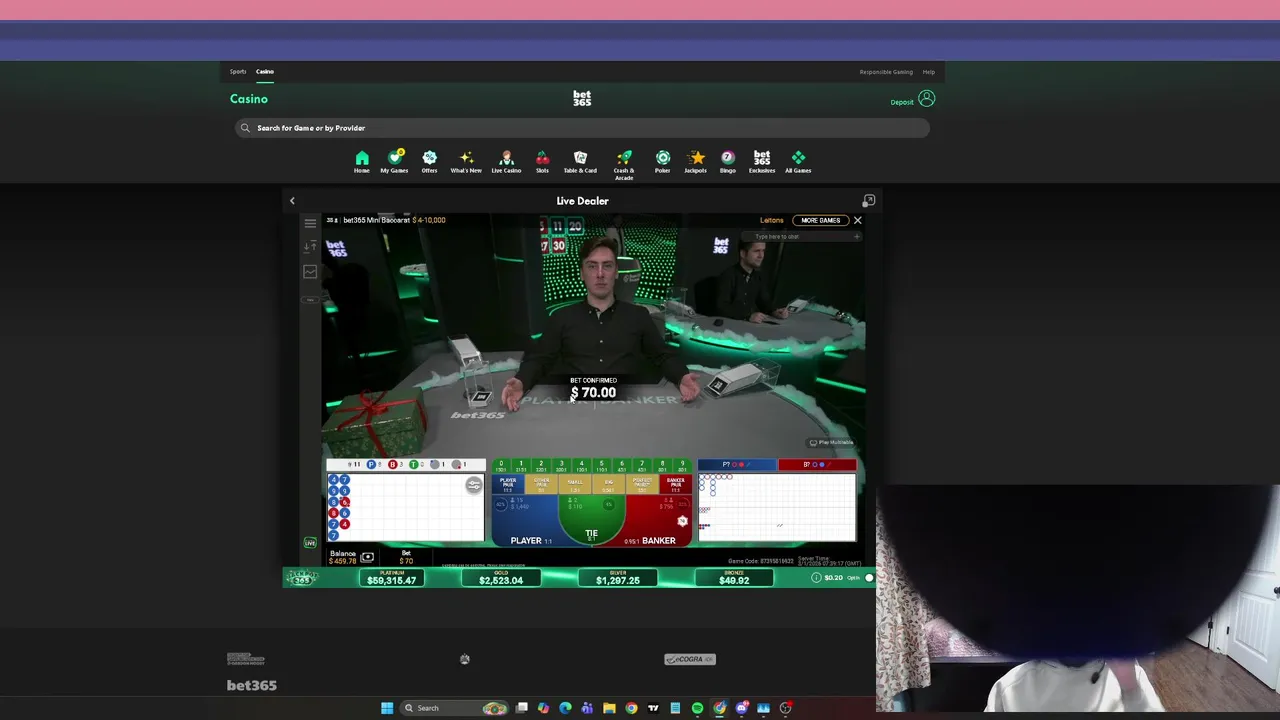Click the Deposit link
This screenshot has height=720, width=1280.
pos(902,102)
